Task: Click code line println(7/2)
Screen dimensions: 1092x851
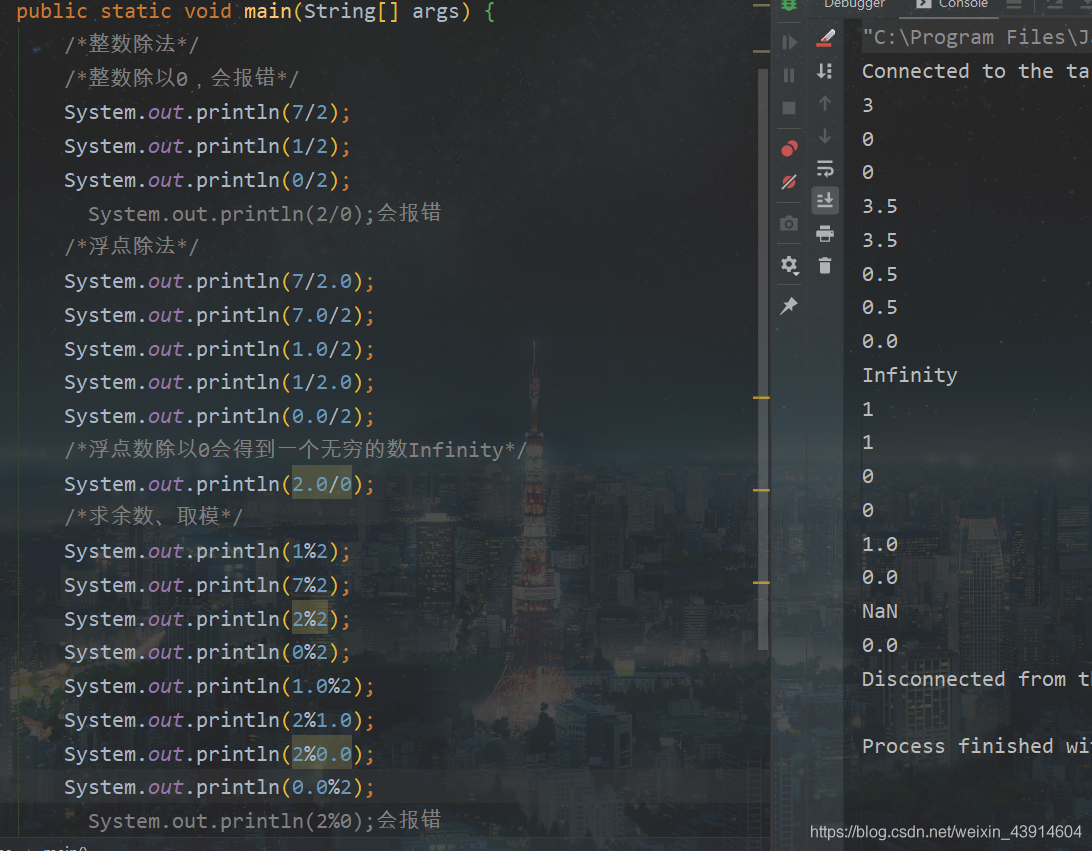Action: [x=207, y=112]
